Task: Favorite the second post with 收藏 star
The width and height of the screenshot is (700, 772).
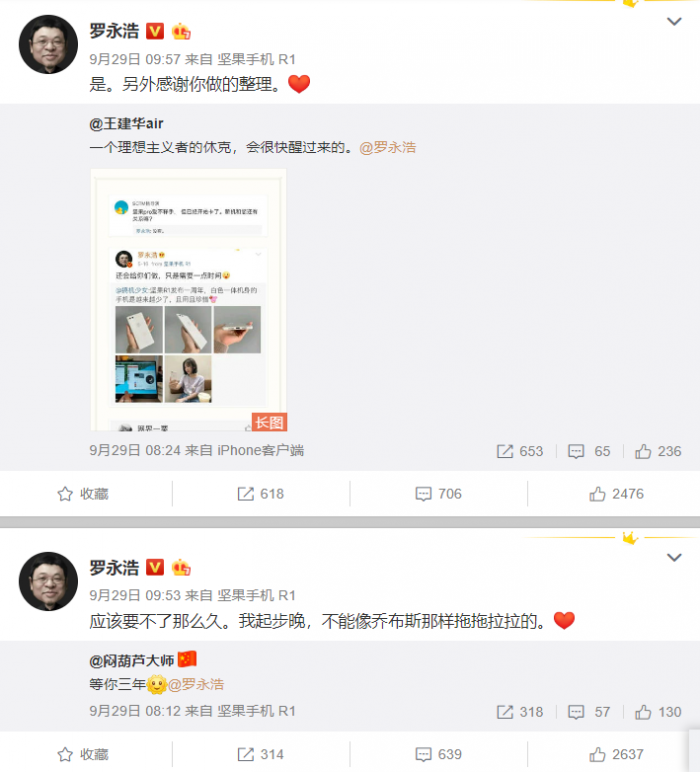Action: [x=83, y=754]
